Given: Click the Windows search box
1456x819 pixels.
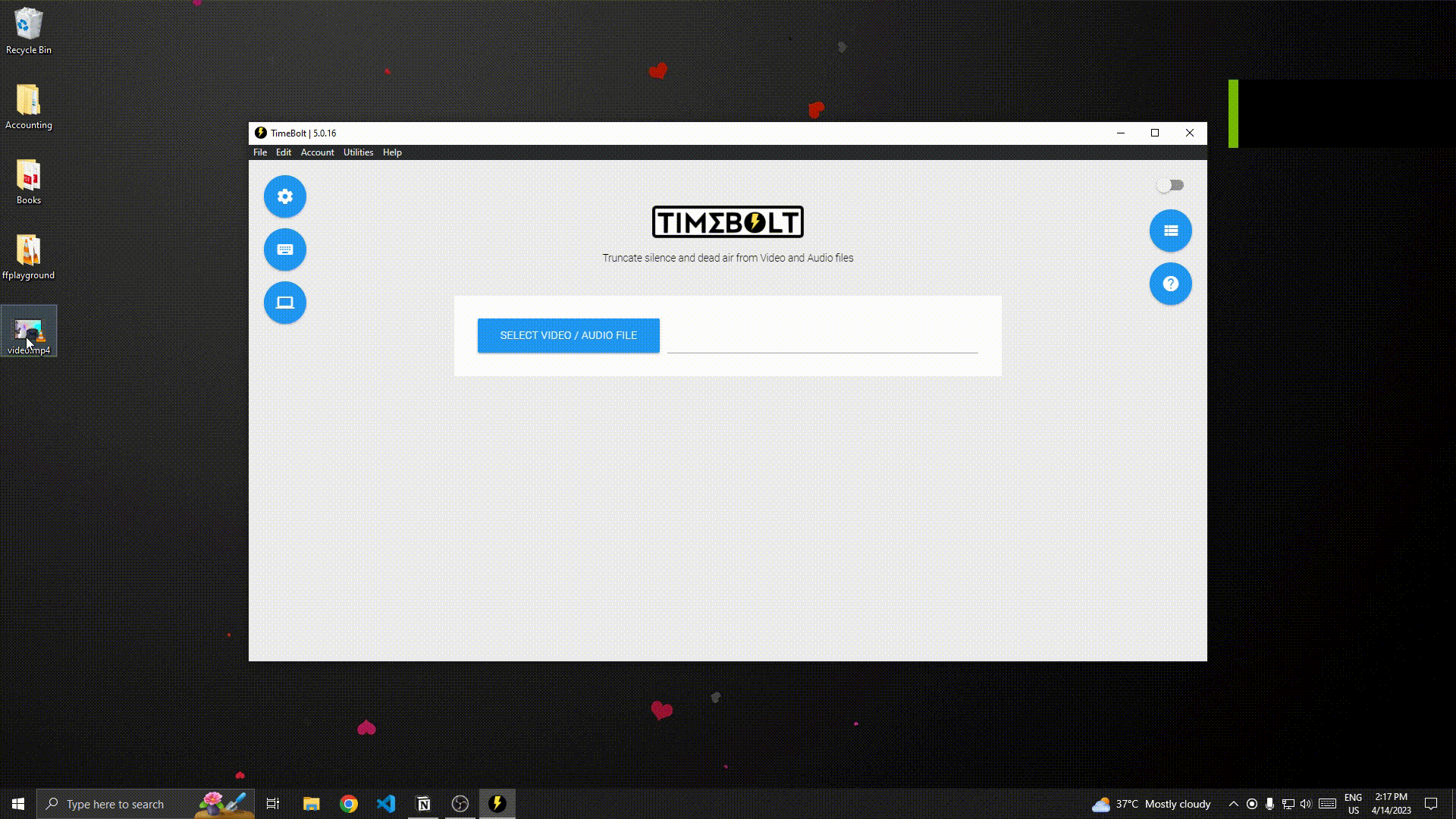Looking at the screenshot, I should [115, 804].
